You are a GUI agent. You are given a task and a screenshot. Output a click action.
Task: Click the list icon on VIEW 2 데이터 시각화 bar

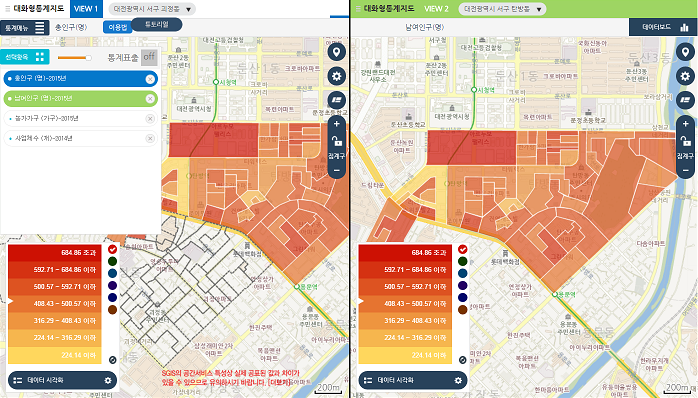click(x=368, y=381)
